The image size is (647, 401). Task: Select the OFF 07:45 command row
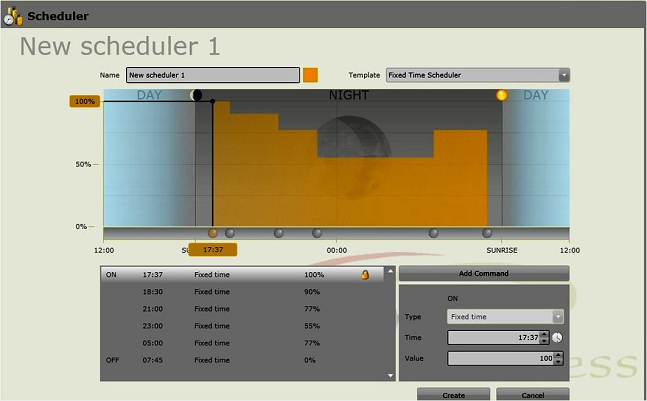click(x=245, y=359)
